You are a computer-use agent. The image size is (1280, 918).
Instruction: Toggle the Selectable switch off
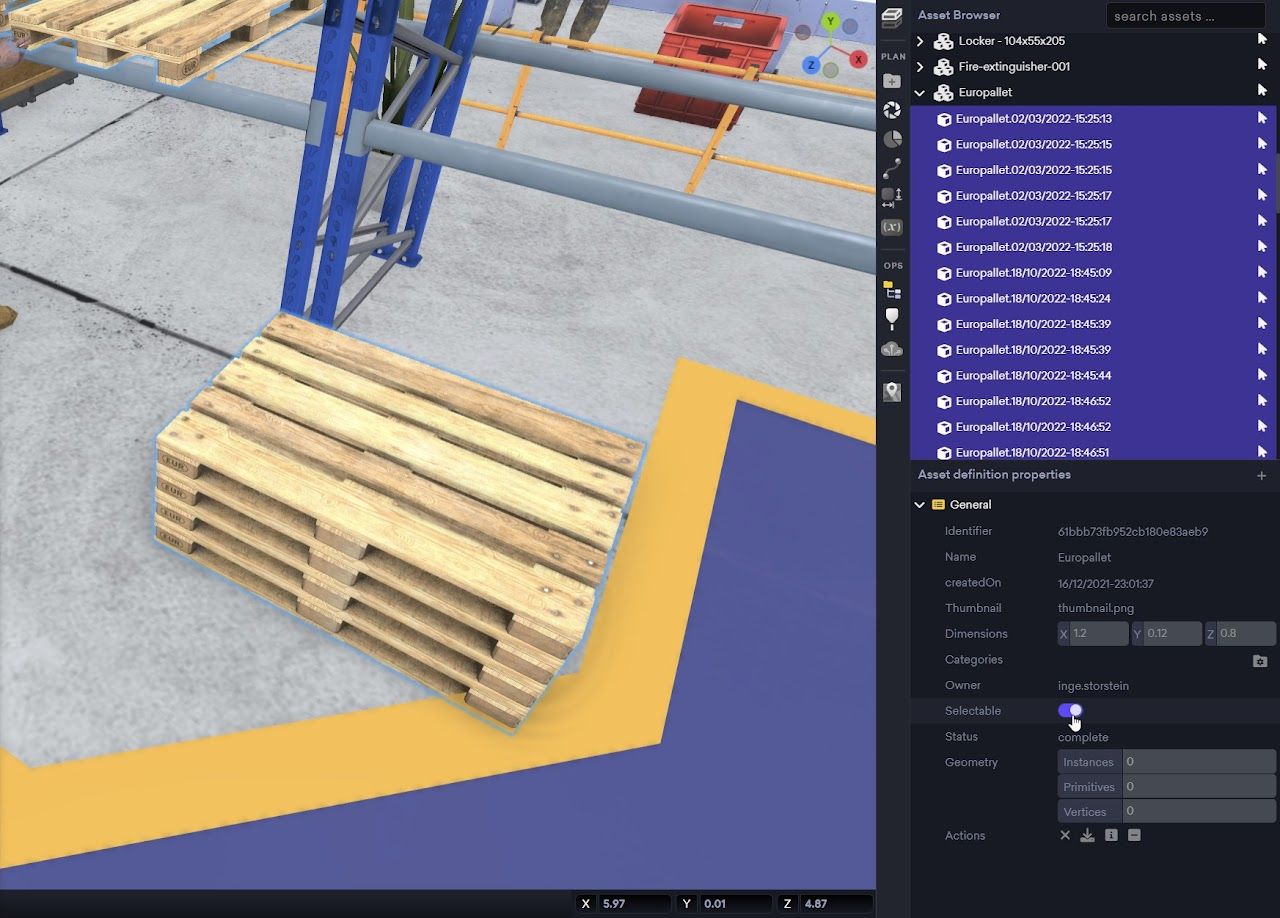click(1070, 711)
